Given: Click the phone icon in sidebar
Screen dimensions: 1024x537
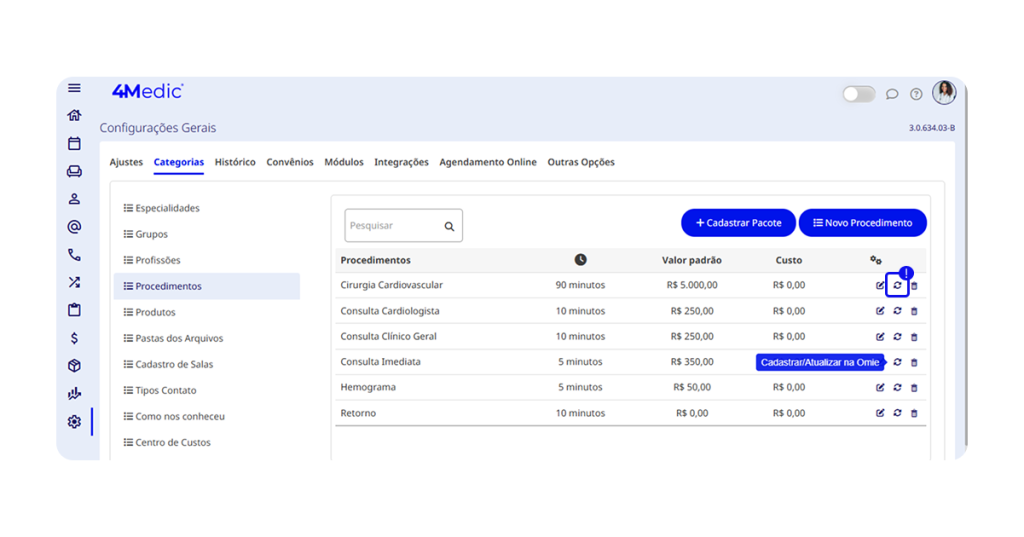Looking at the screenshot, I should point(74,255).
